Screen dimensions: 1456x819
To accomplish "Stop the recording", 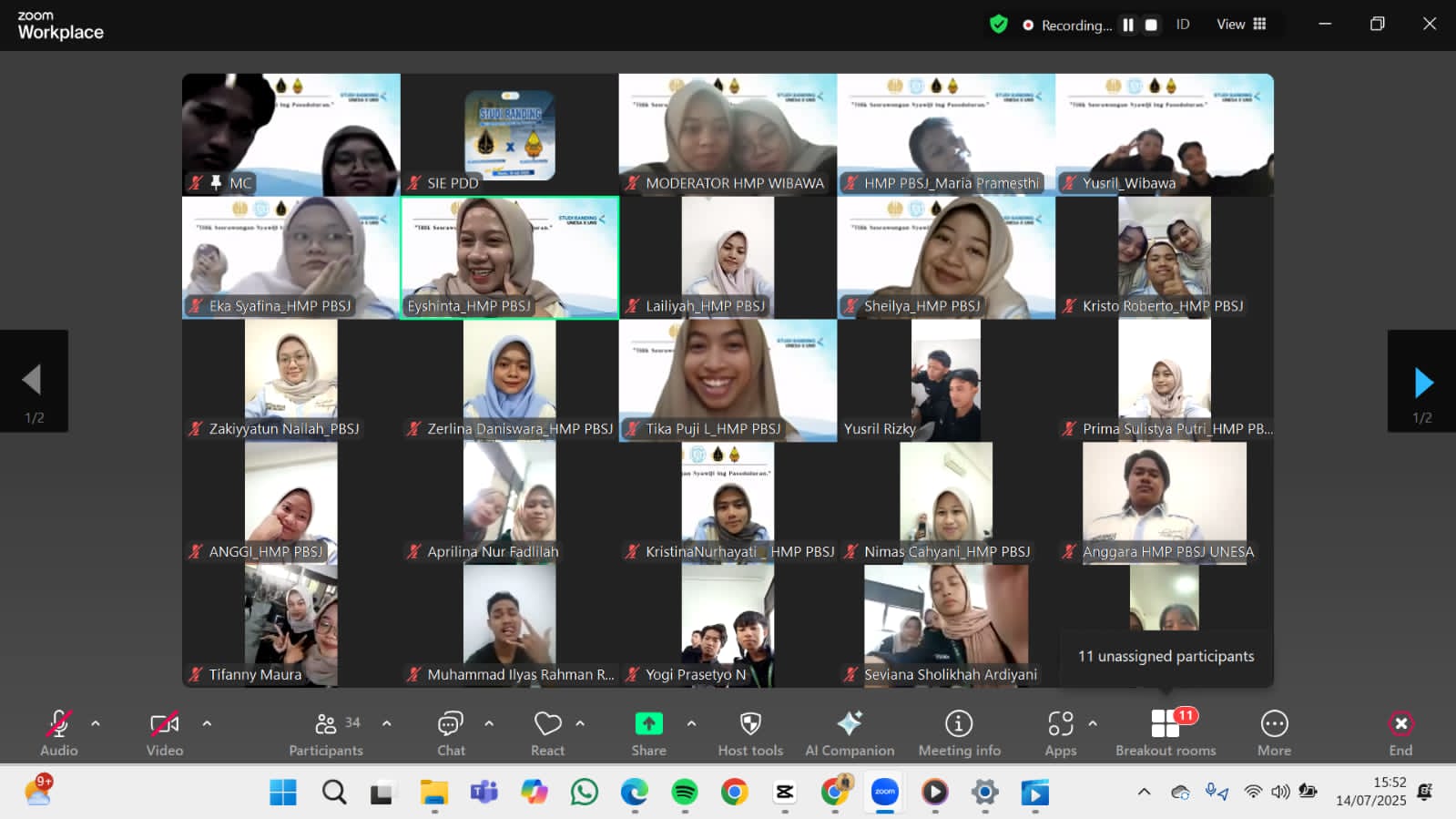I will pos(1151,26).
